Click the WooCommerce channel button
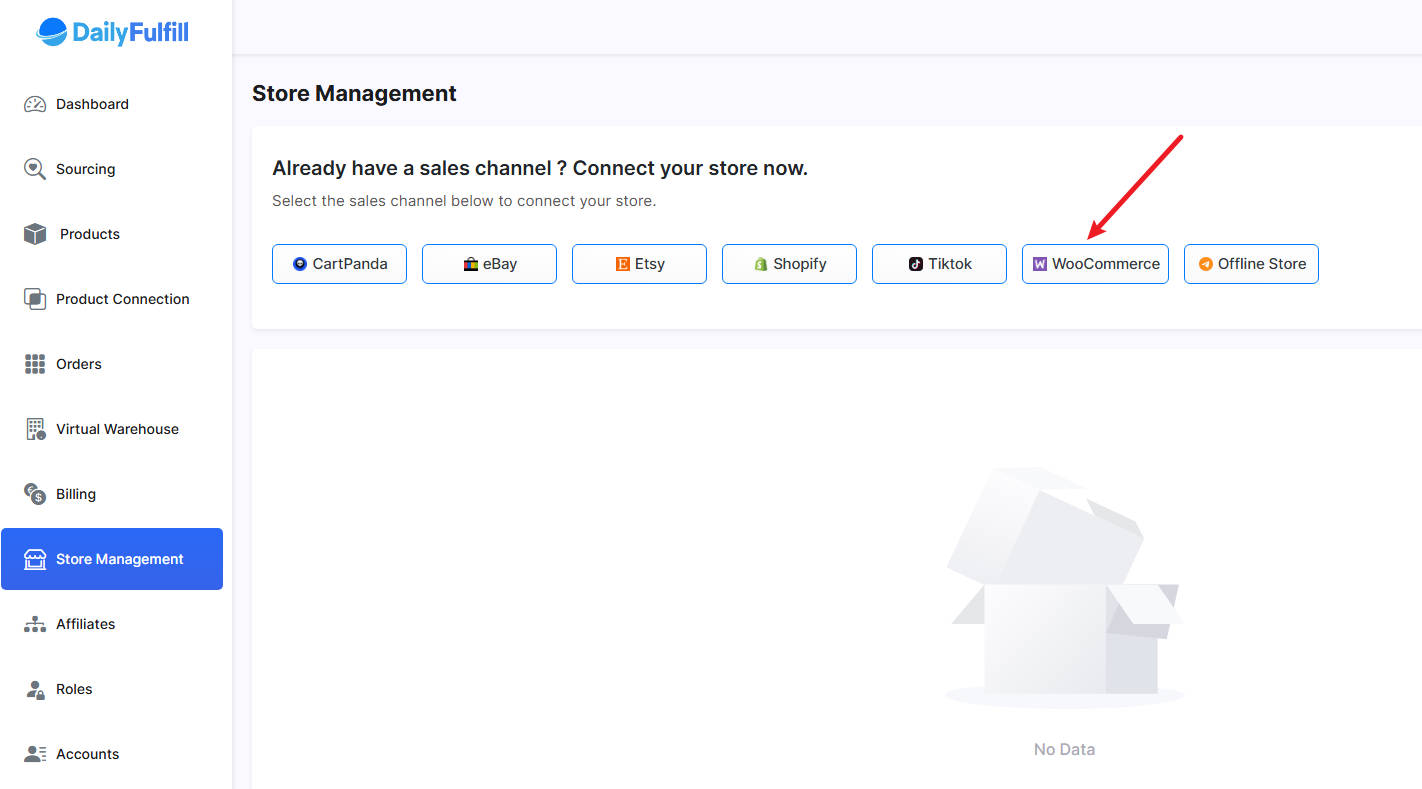1422x789 pixels. [x=1095, y=264]
